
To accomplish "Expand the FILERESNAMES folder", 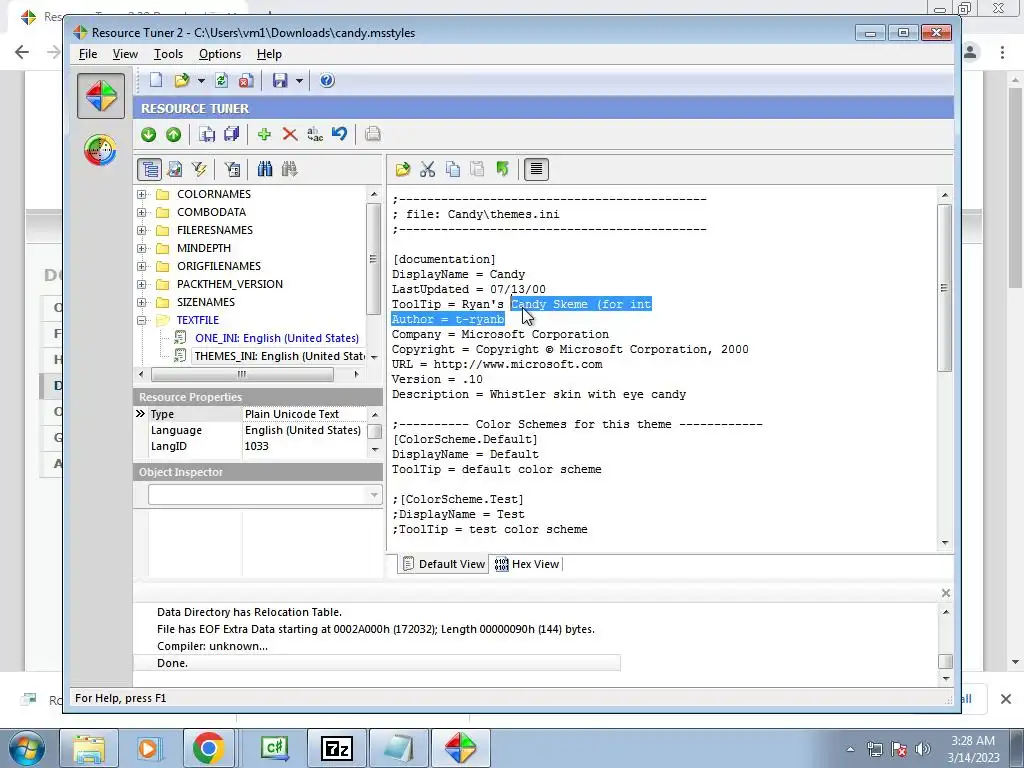I will [x=142, y=231].
